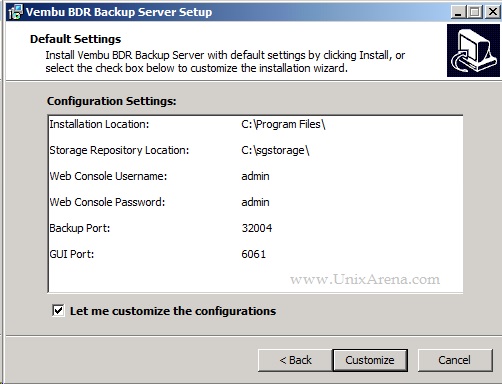This screenshot has height=384, width=502.
Task: Click the www.UnixArena.com watermark
Action: (x=365, y=279)
